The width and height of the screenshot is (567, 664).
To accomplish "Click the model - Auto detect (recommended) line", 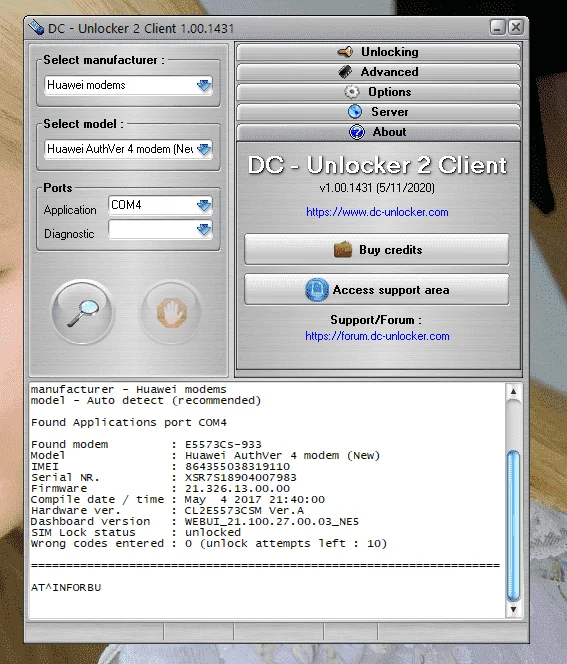I will tap(146, 401).
